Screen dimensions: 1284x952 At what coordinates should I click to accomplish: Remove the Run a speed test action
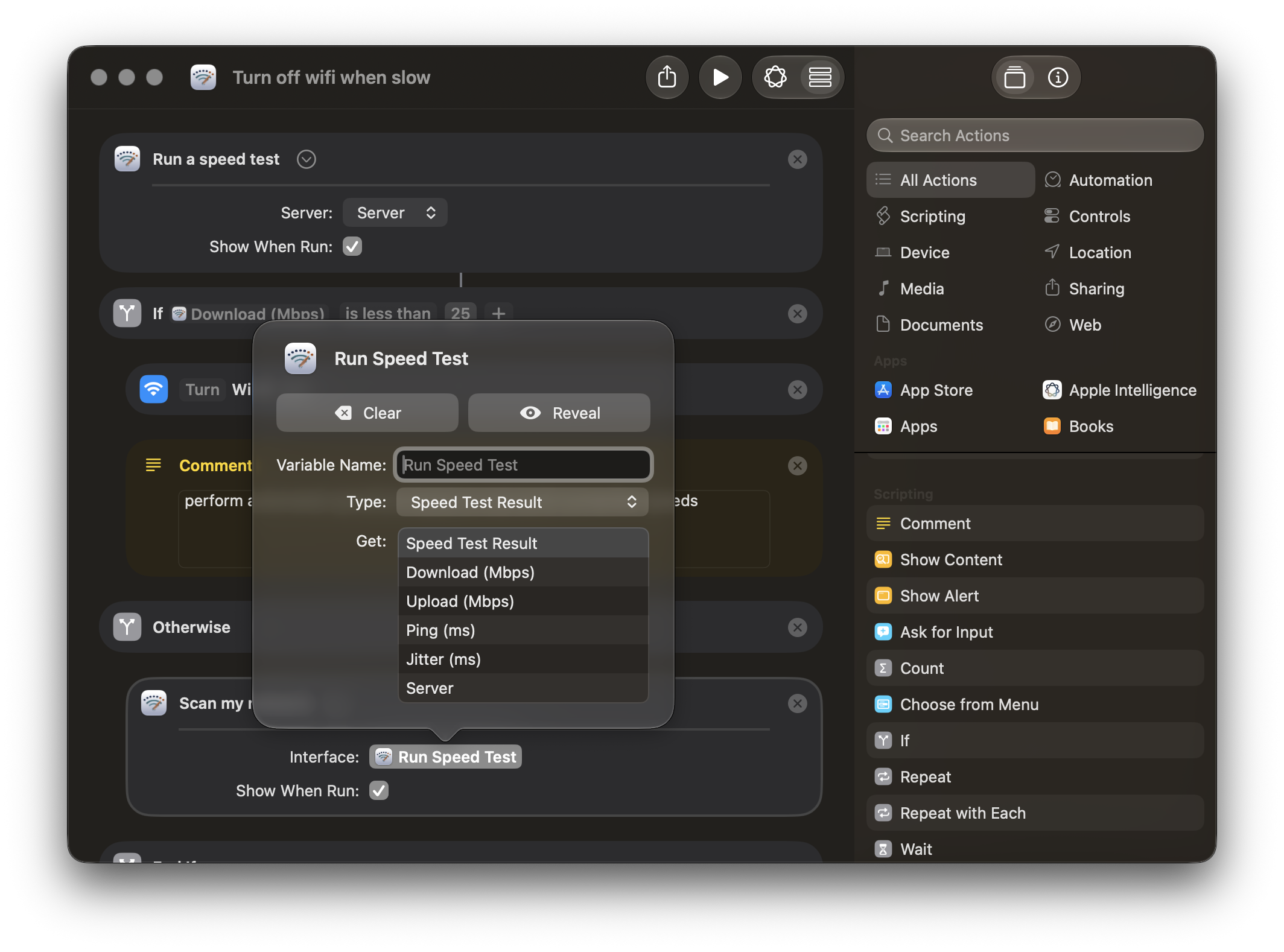click(x=797, y=159)
